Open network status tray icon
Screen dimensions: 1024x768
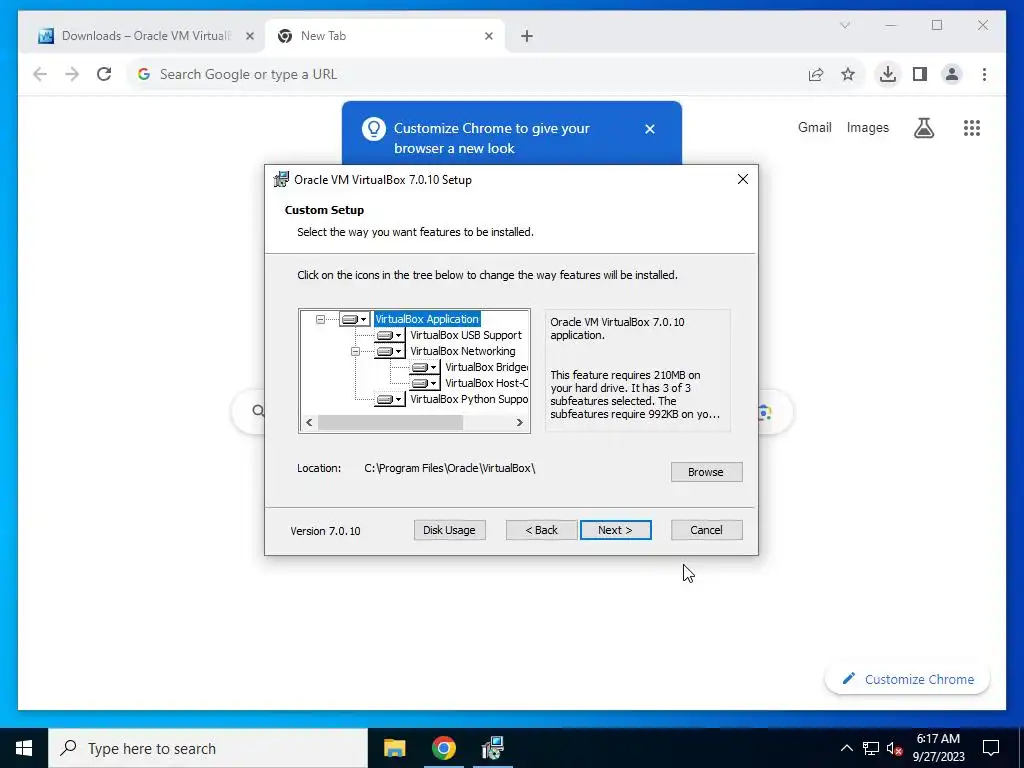coord(871,748)
